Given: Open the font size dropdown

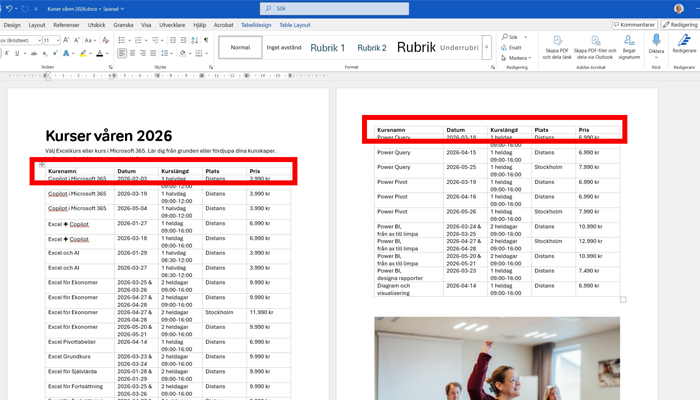Looking at the screenshot, I should click(x=56, y=41).
